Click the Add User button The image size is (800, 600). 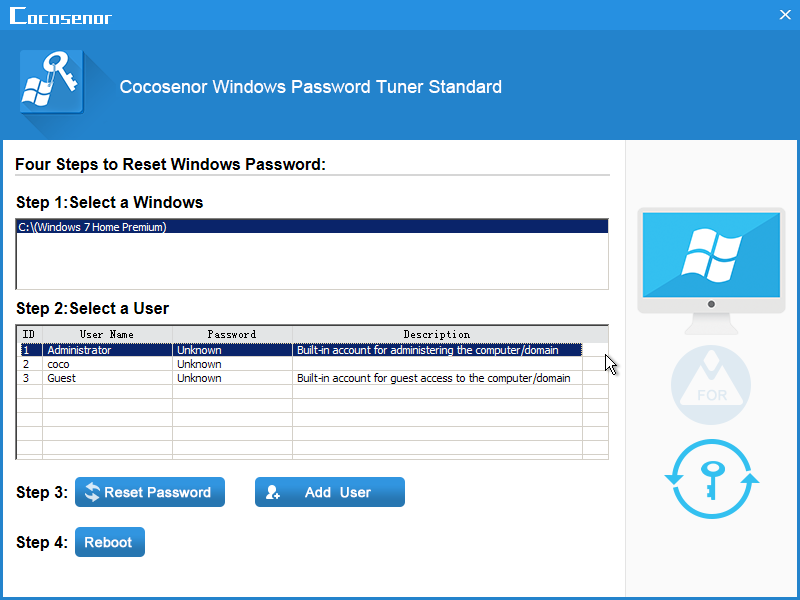(x=330, y=492)
